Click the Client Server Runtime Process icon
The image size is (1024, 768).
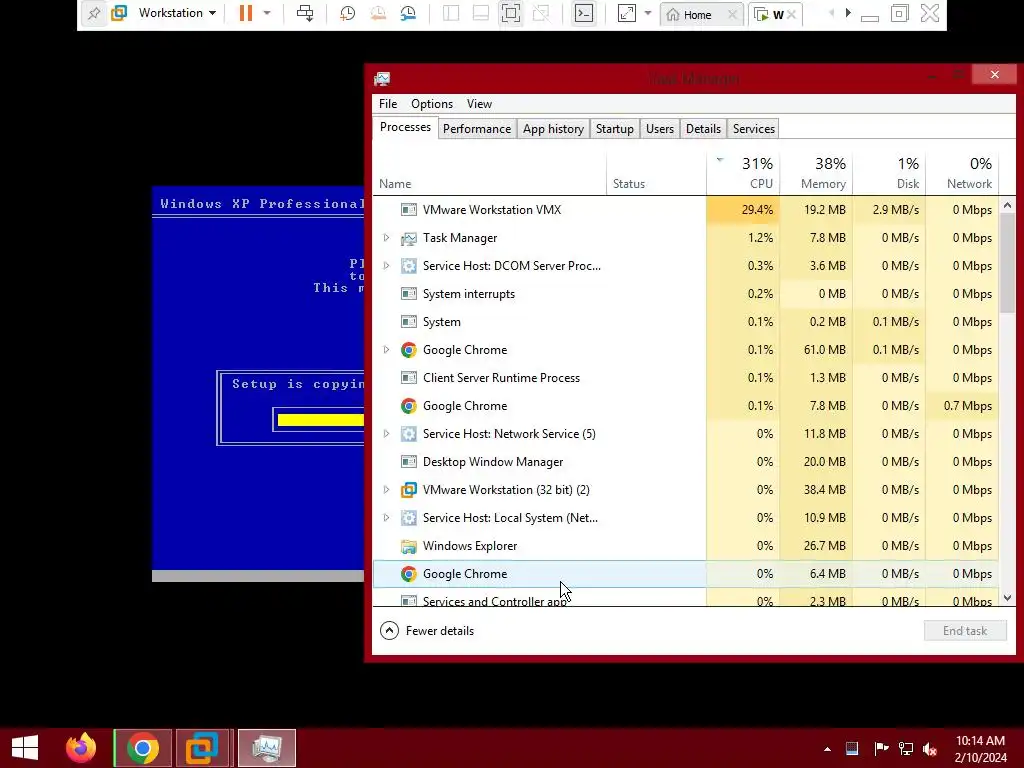409,377
